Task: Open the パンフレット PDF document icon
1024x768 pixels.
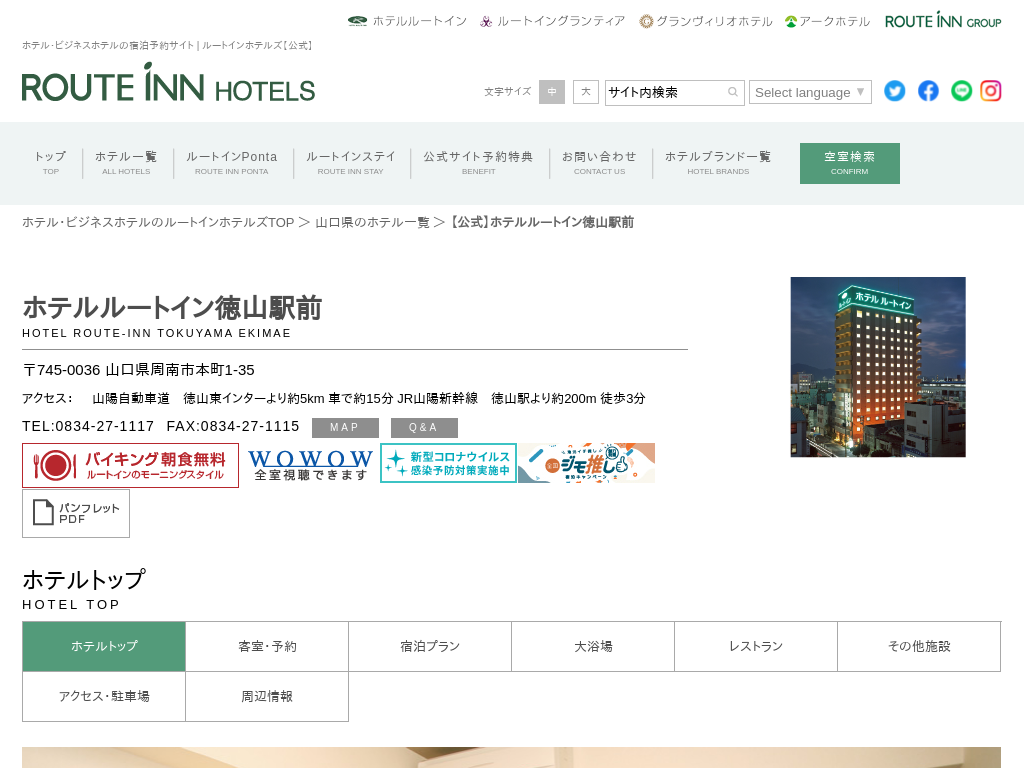Action: pyautogui.click(x=76, y=513)
